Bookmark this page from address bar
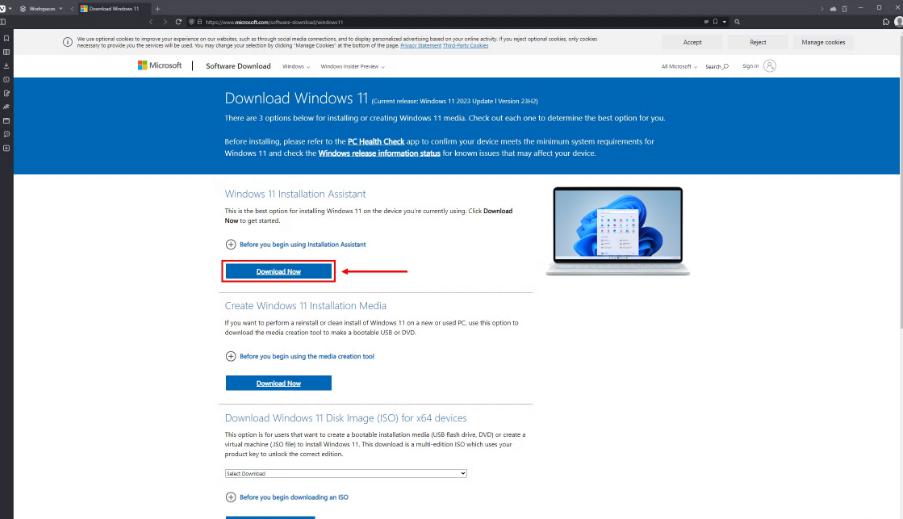903x519 pixels. [715, 22]
